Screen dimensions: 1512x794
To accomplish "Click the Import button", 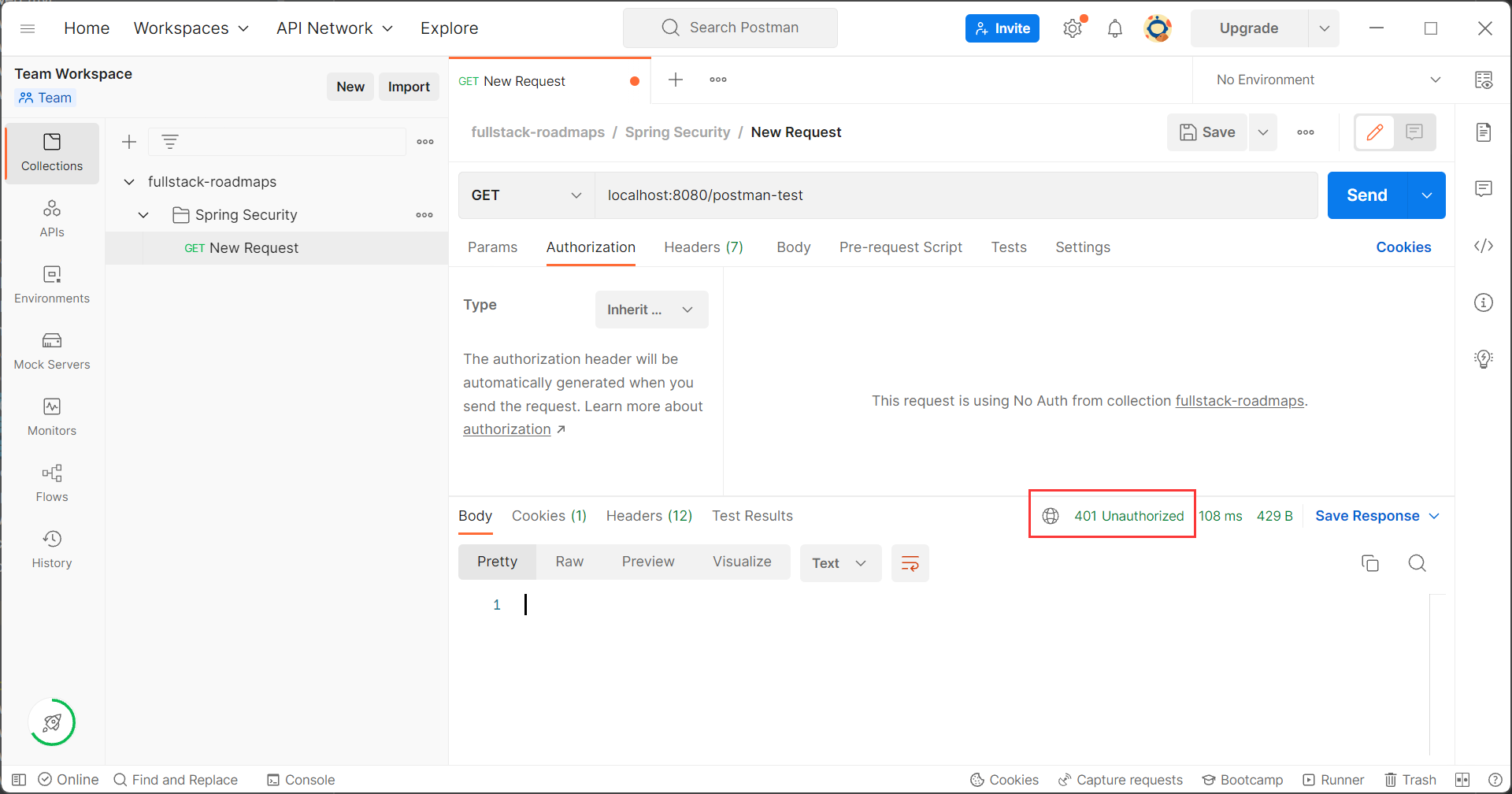I will click(x=409, y=87).
